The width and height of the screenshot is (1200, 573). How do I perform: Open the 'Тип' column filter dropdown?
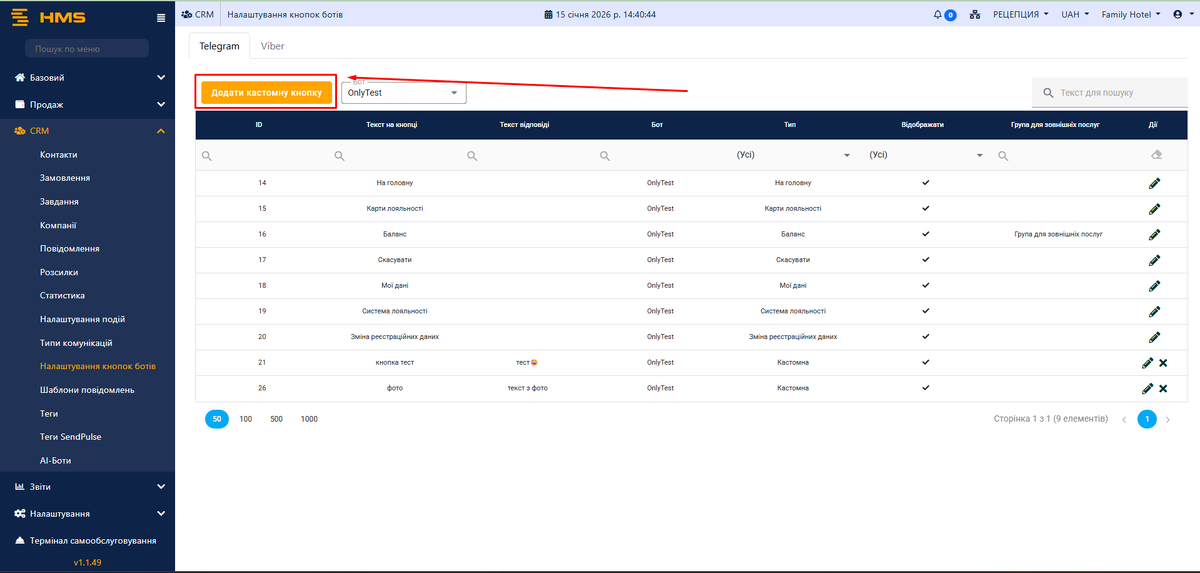coord(793,156)
